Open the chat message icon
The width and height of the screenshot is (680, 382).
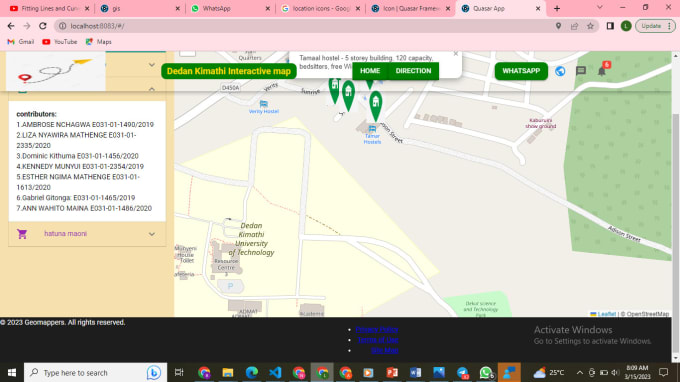(x=581, y=71)
